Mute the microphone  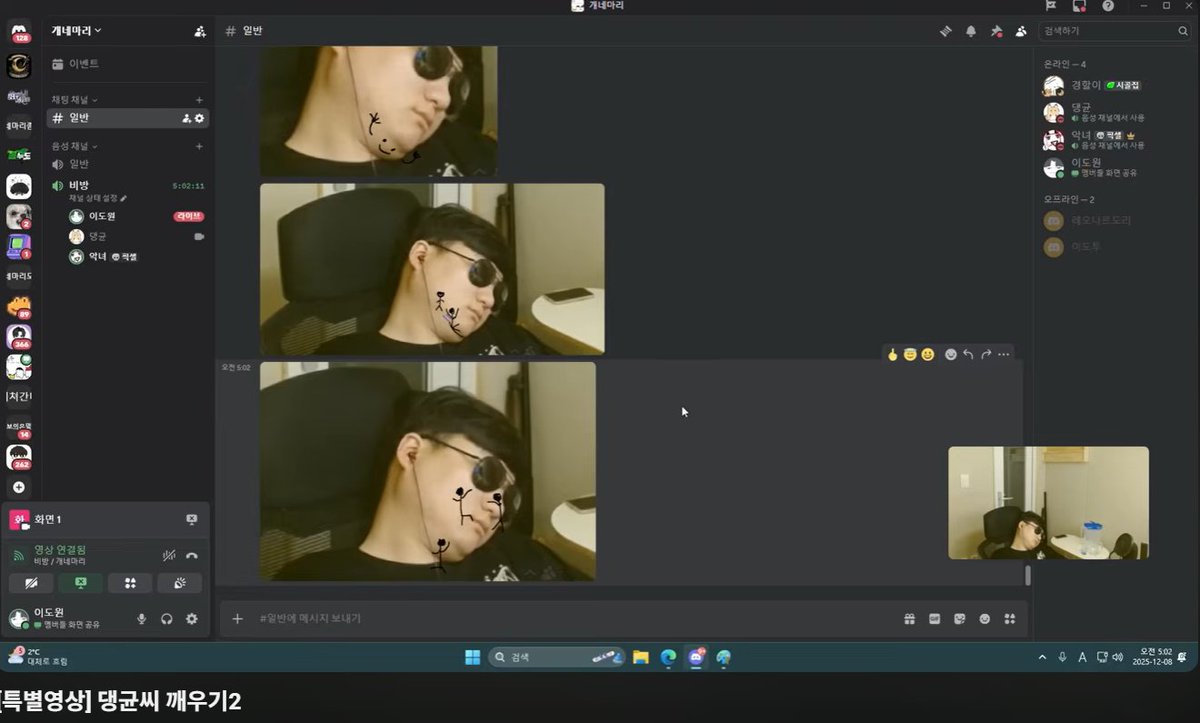coord(141,619)
